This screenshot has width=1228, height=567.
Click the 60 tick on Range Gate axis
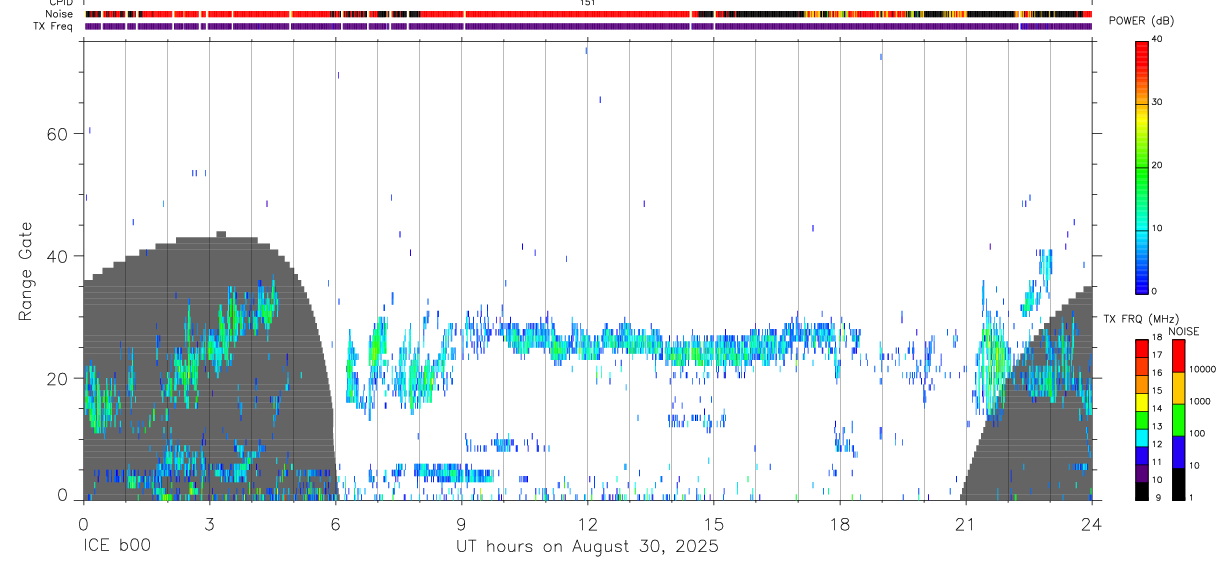57,134
